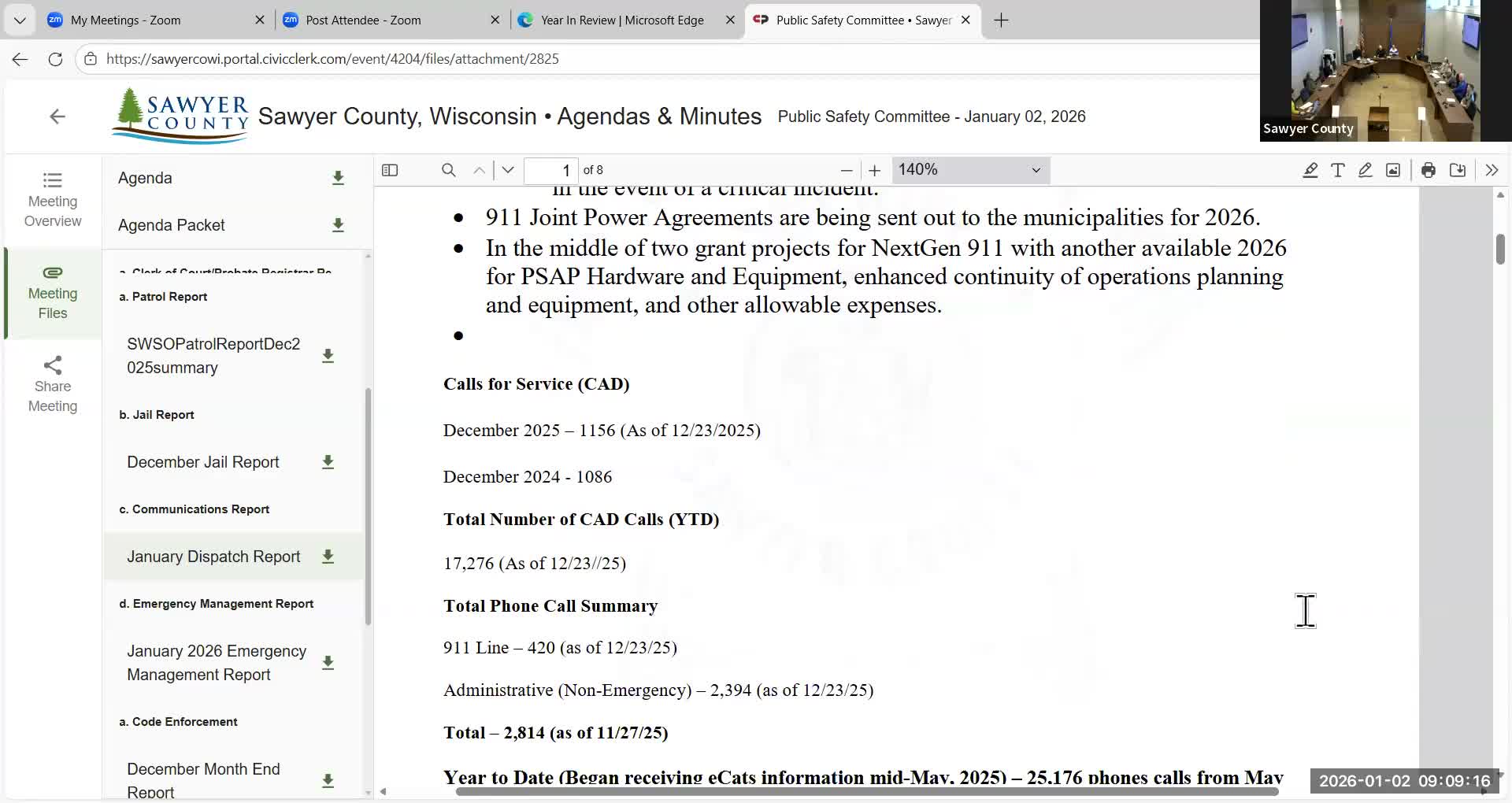Viewport: 1512px width, 803px height.
Task: Close the Public Safety Committee tab
Action: point(965,20)
